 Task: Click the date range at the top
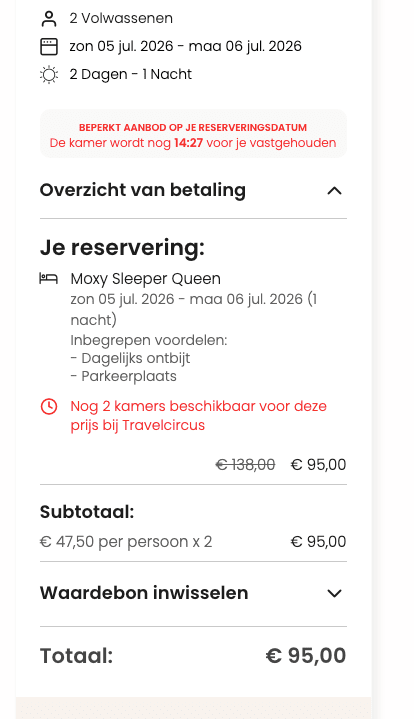(x=186, y=46)
